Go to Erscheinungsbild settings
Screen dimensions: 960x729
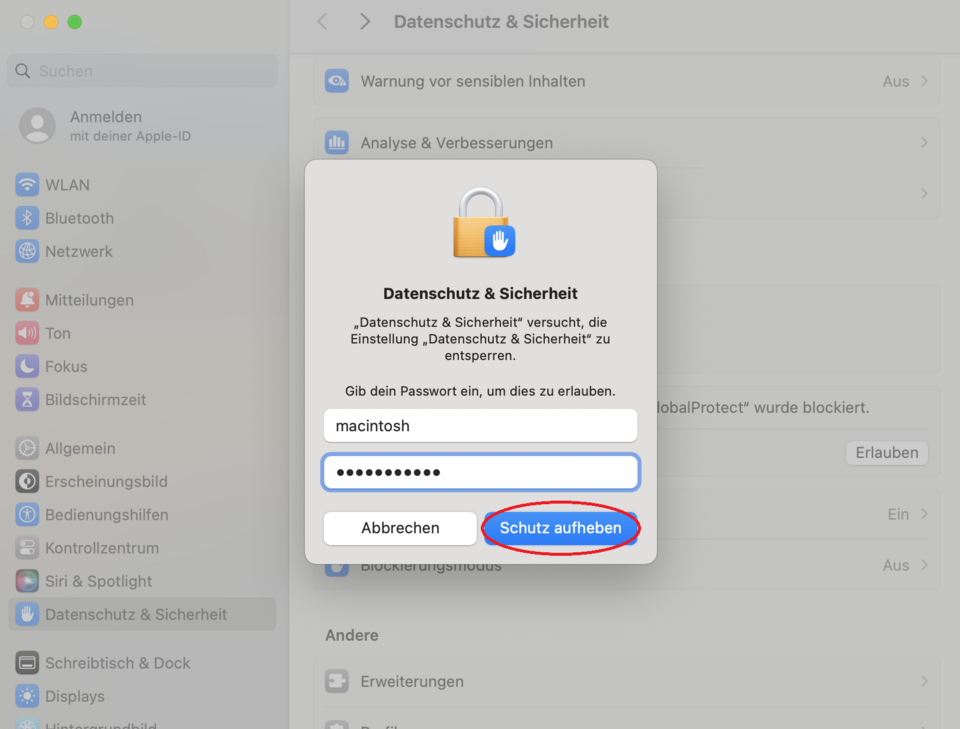pos(106,482)
